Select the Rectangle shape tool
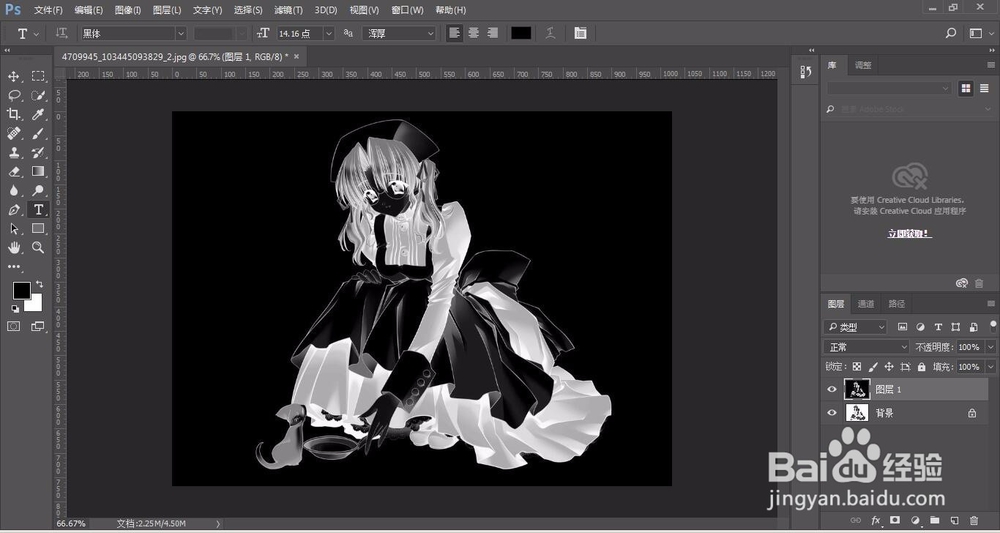The image size is (1000, 533). (x=38, y=228)
